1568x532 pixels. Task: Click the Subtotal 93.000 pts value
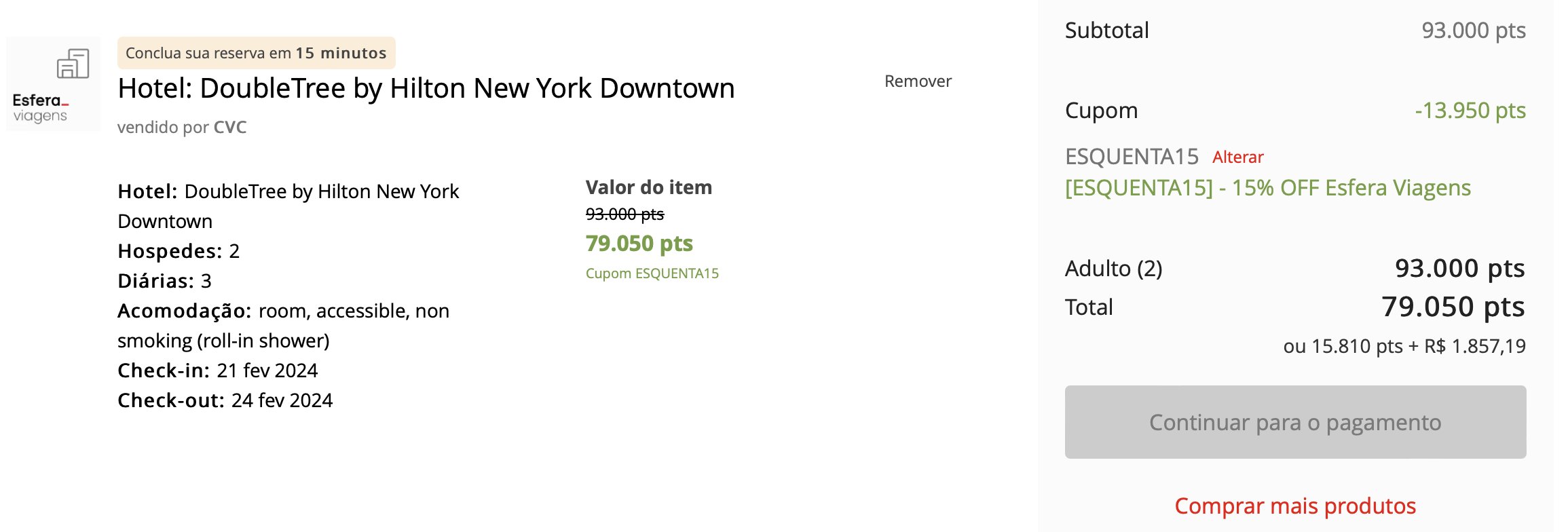pos(1474,31)
